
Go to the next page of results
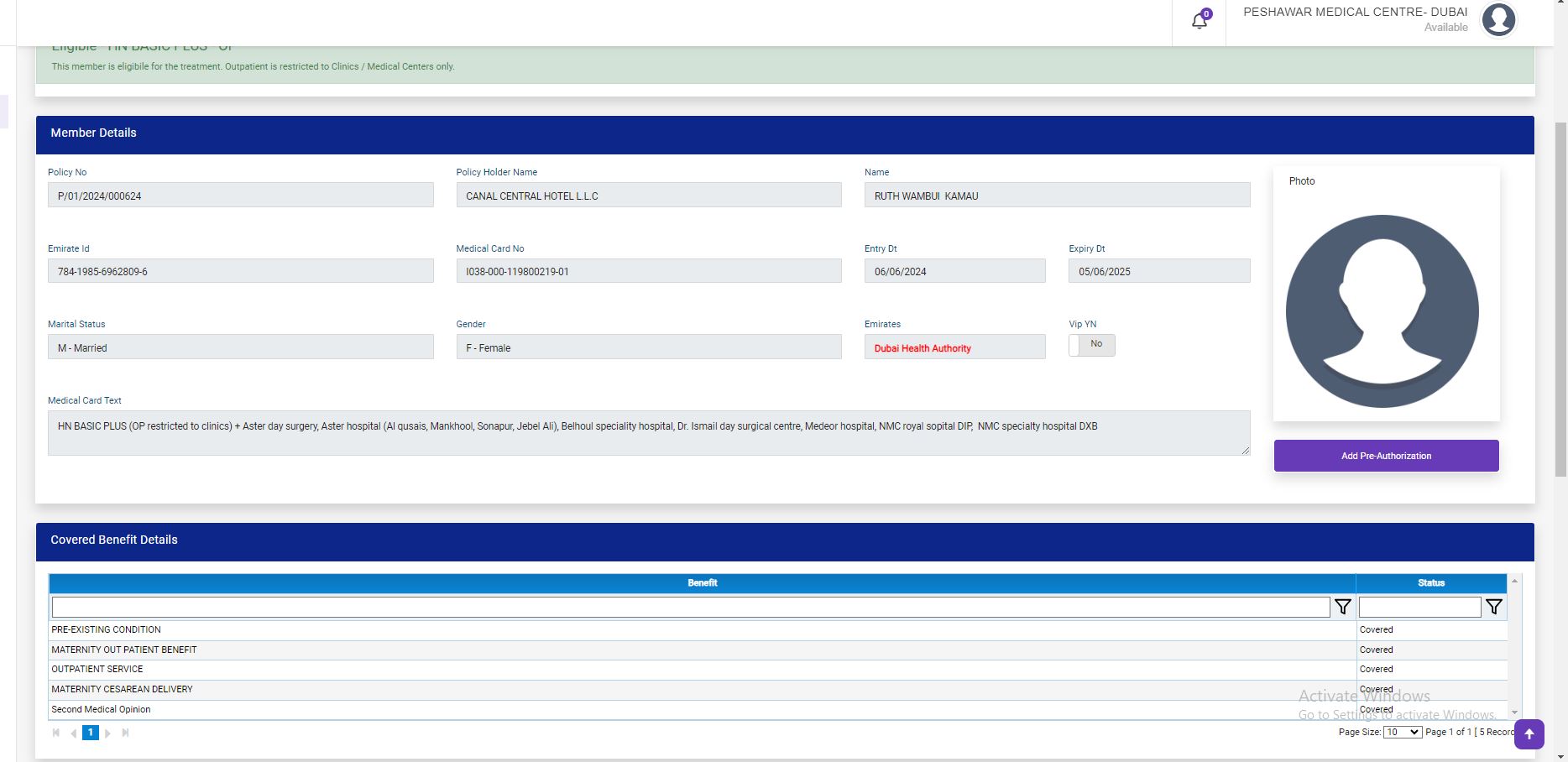coord(107,733)
